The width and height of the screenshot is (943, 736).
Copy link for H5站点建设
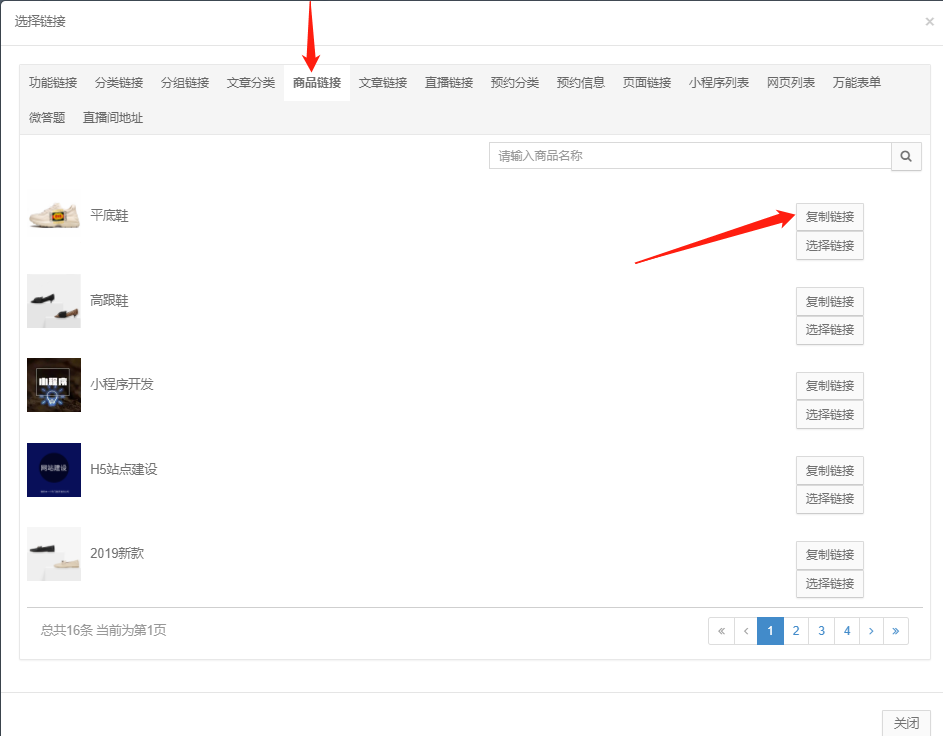coord(830,471)
